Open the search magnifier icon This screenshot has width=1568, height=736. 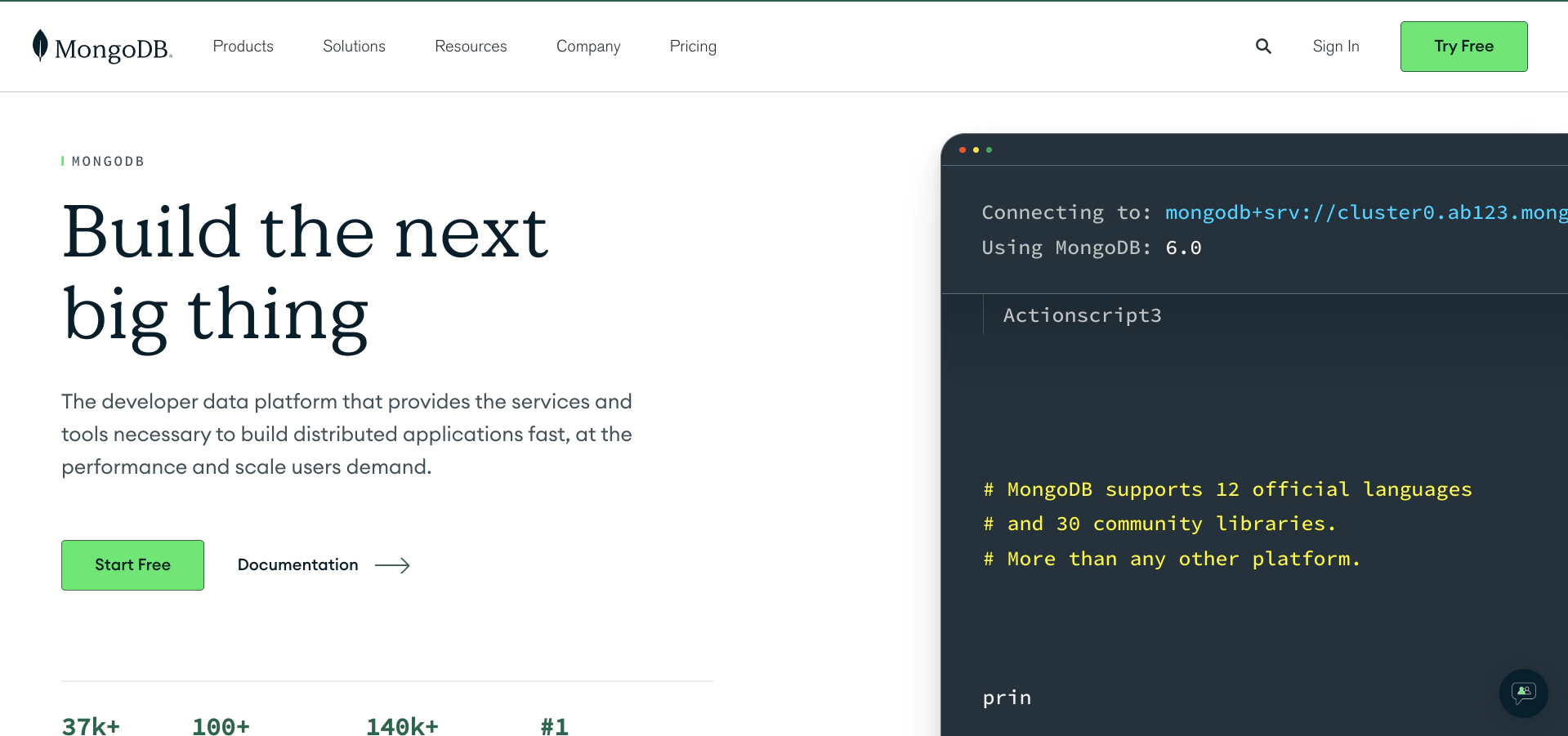click(x=1263, y=47)
